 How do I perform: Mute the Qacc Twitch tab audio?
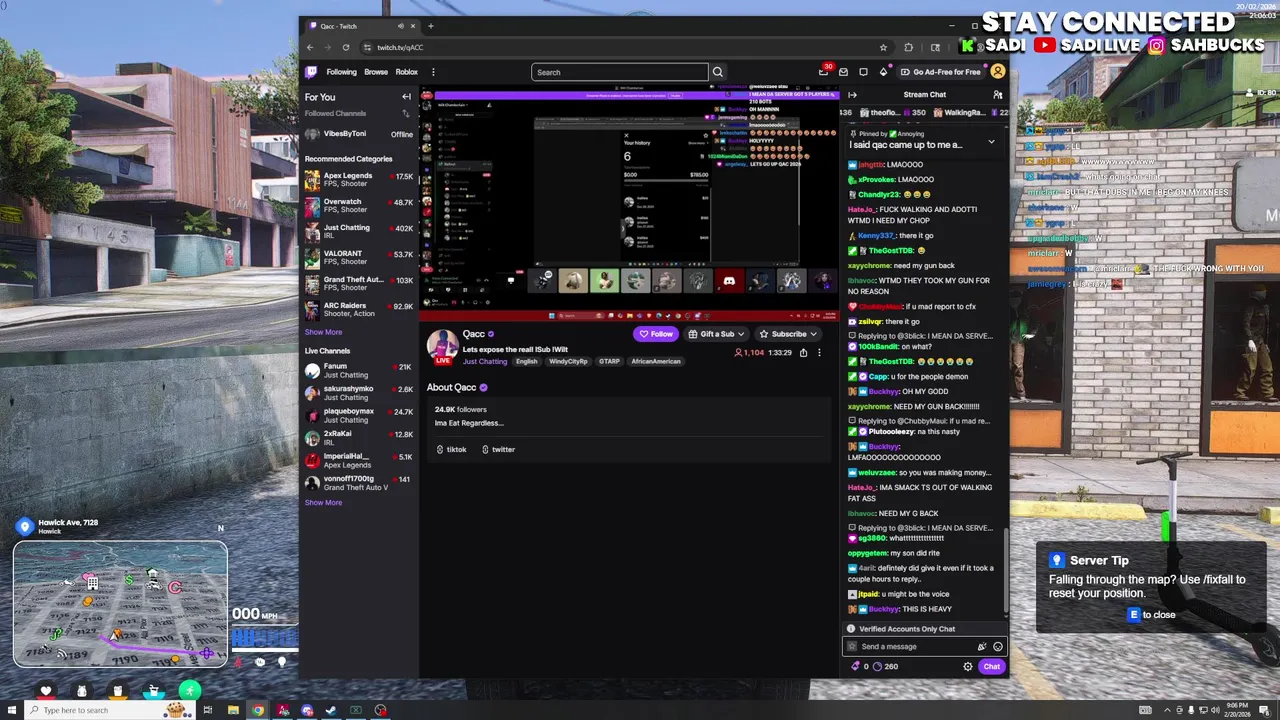coord(400,26)
